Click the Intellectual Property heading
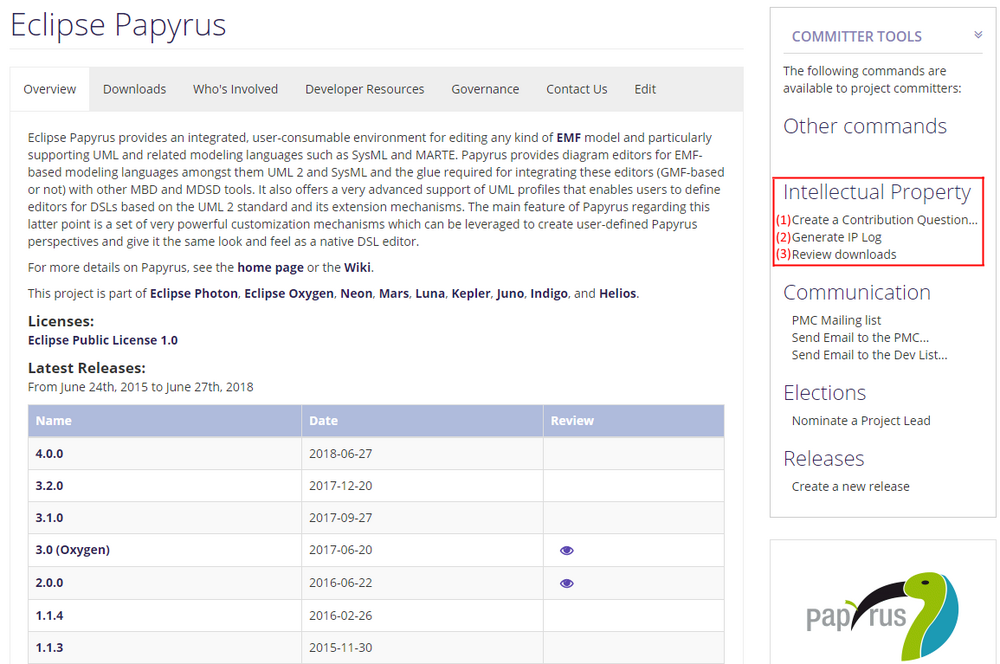The image size is (1000, 664). pyautogui.click(x=877, y=192)
